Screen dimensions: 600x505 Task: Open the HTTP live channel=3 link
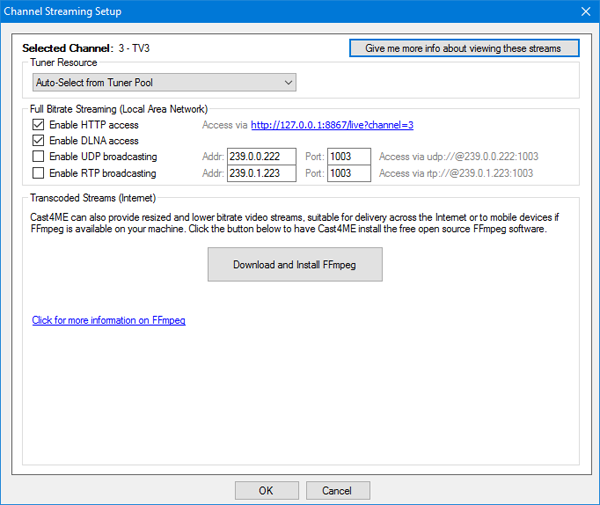click(x=332, y=125)
